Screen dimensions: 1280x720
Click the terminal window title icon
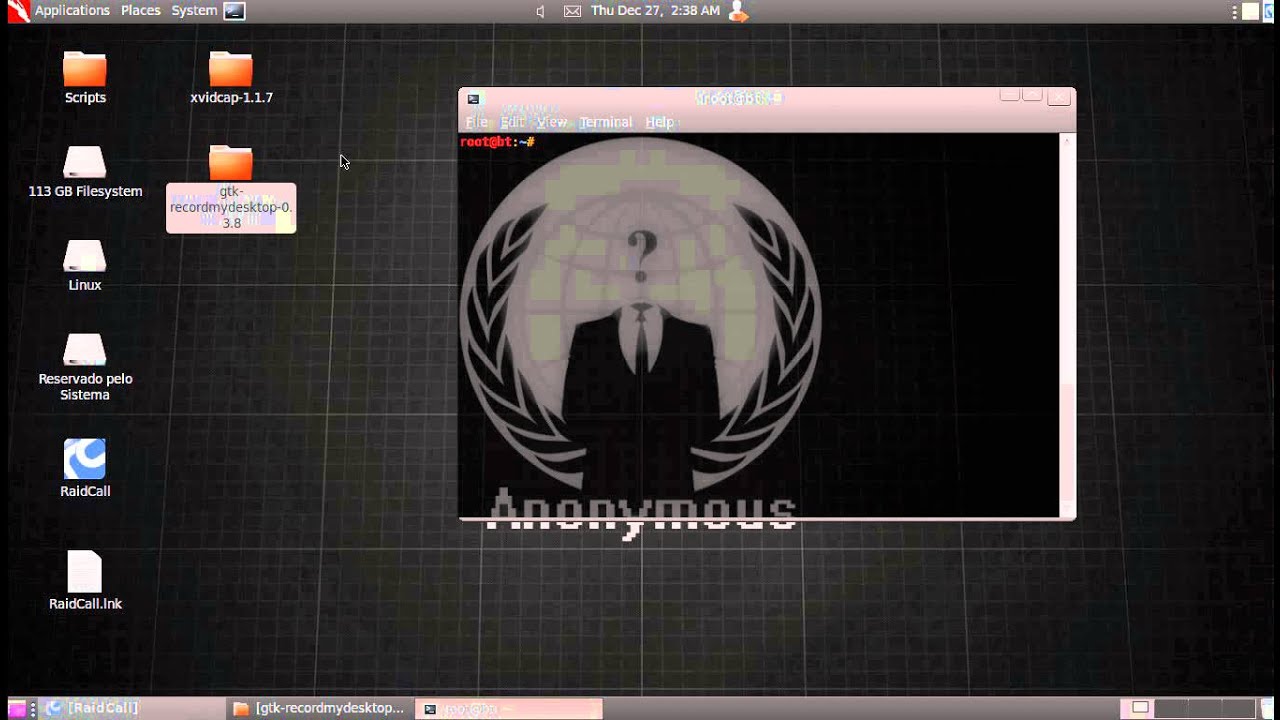point(473,99)
